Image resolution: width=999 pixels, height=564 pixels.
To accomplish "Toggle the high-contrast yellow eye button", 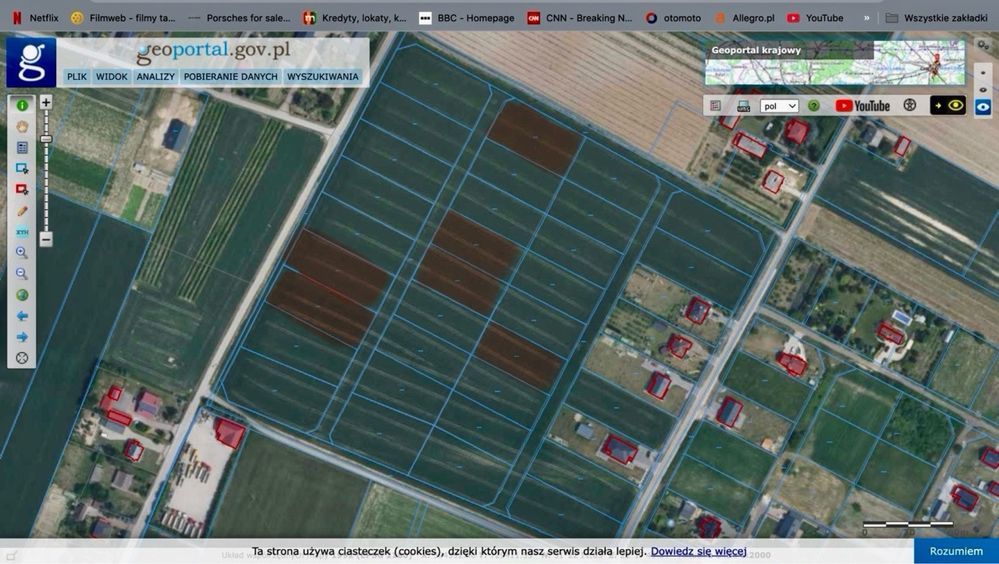I will pos(948,106).
